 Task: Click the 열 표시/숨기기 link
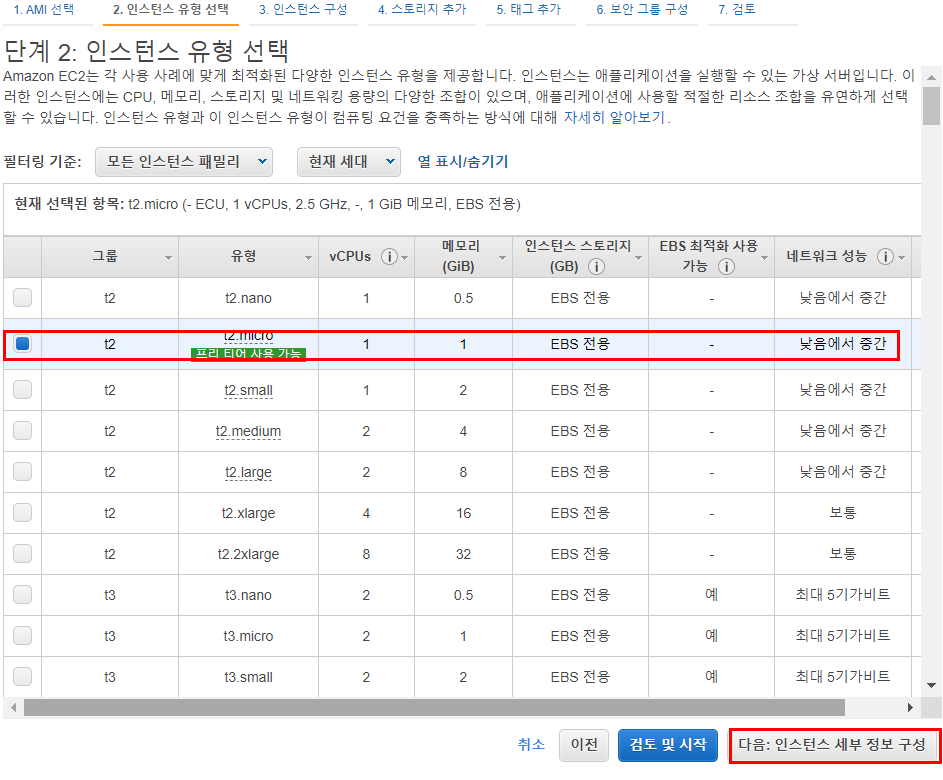click(x=463, y=162)
